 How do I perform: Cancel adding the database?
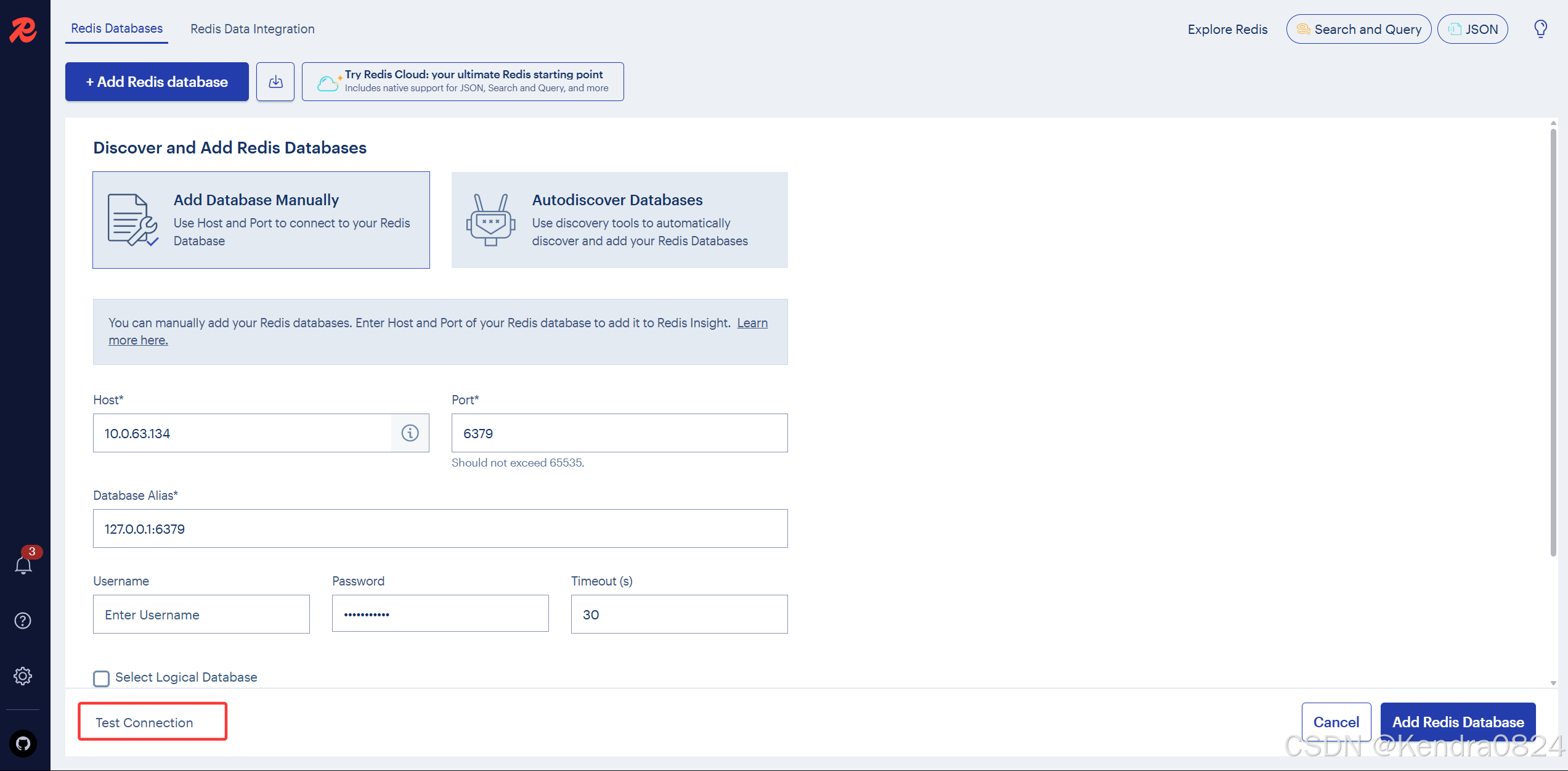click(x=1336, y=722)
